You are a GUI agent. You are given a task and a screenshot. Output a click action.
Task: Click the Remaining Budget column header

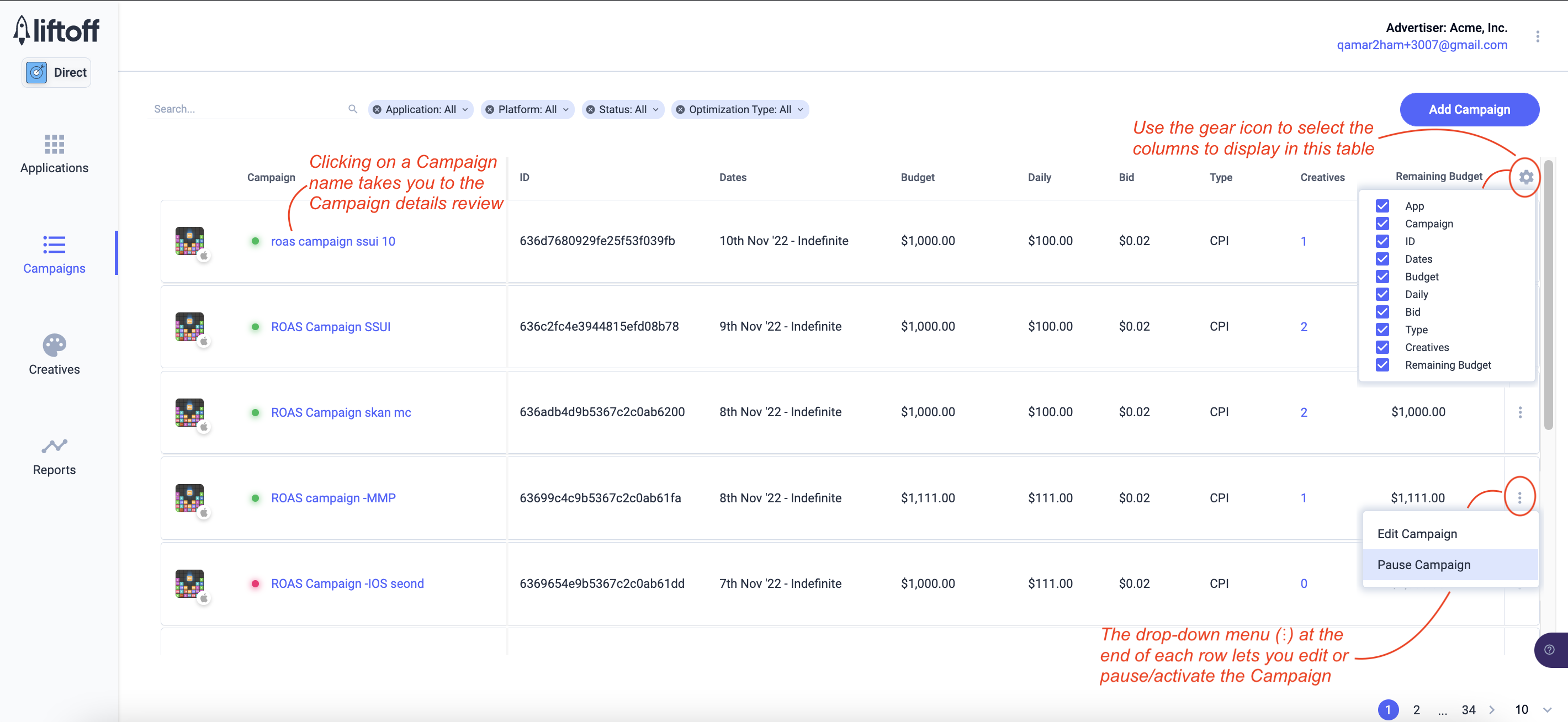coord(1438,176)
